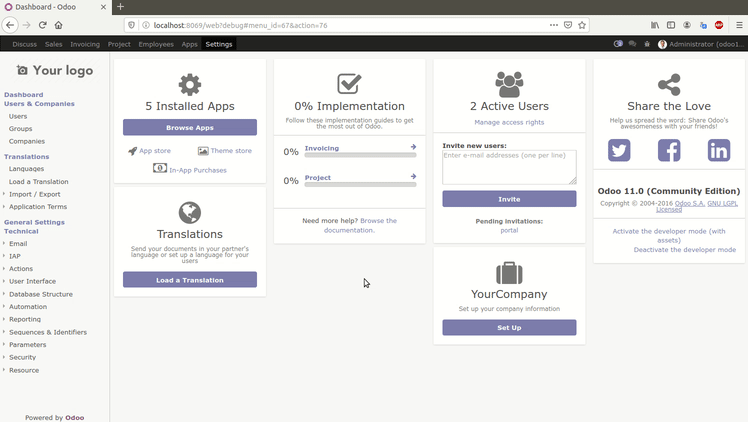Click the camera icon next to Your logo
Viewport: 748px width, 422px height.
pos(22,70)
